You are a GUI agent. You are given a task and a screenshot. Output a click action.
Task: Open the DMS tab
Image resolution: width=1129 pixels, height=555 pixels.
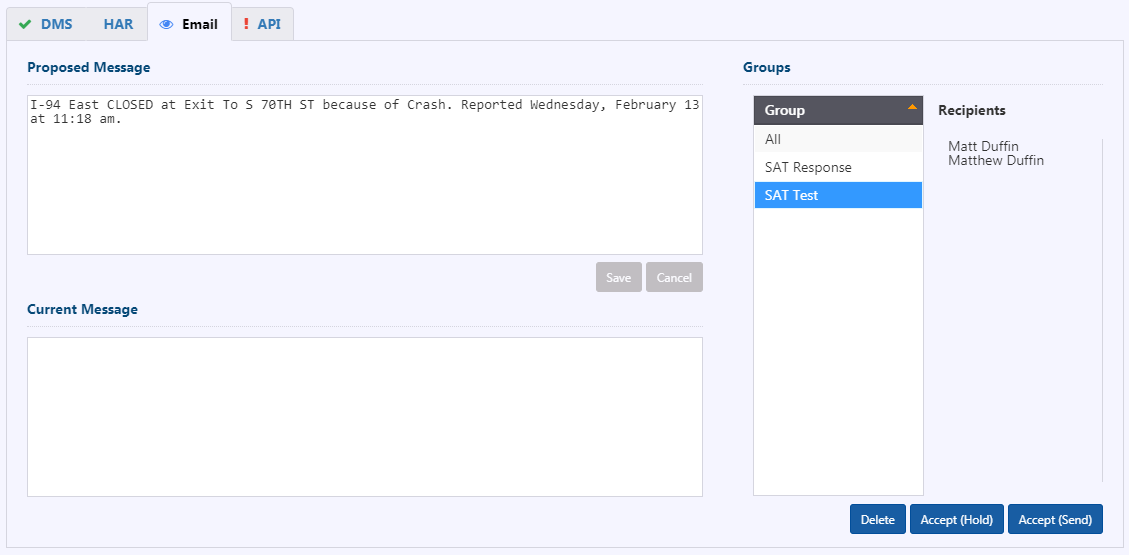tap(47, 24)
